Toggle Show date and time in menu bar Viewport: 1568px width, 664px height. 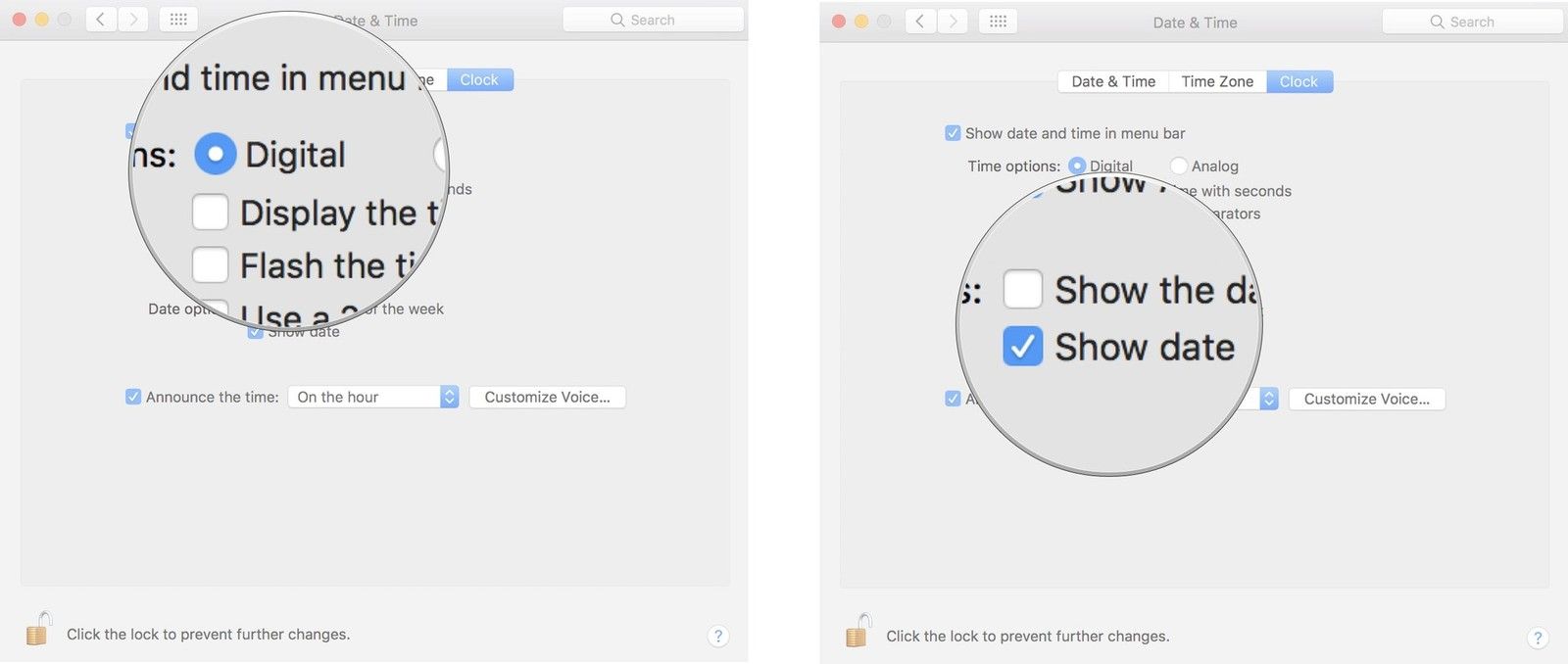[953, 133]
